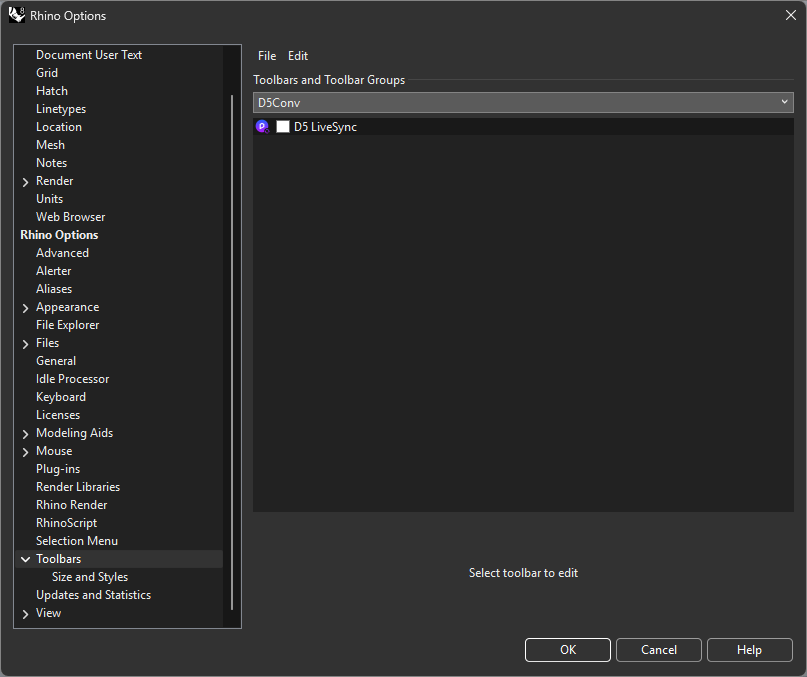Open View options in tree
The image size is (807, 677).
(x=48, y=613)
